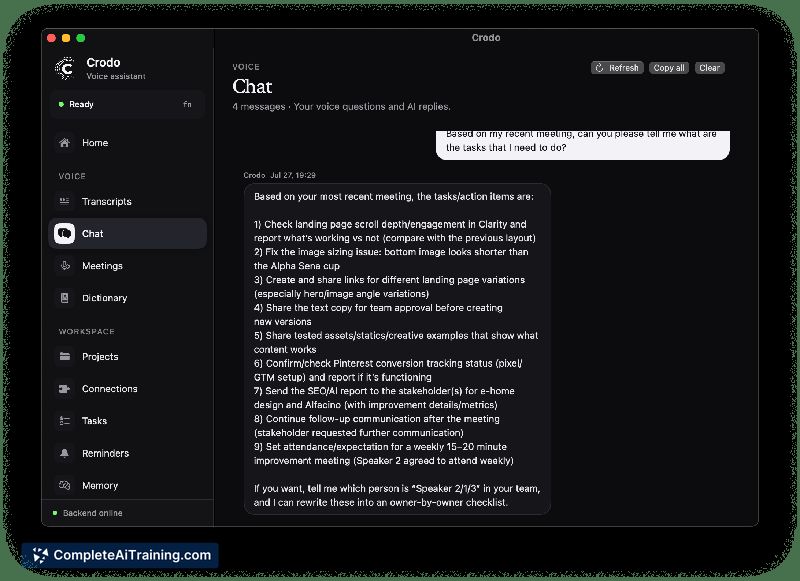Image resolution: width=800 pixels, height=581 pixels.
Task: Click the VOICE sidebar section header
Action: point(72,176)
